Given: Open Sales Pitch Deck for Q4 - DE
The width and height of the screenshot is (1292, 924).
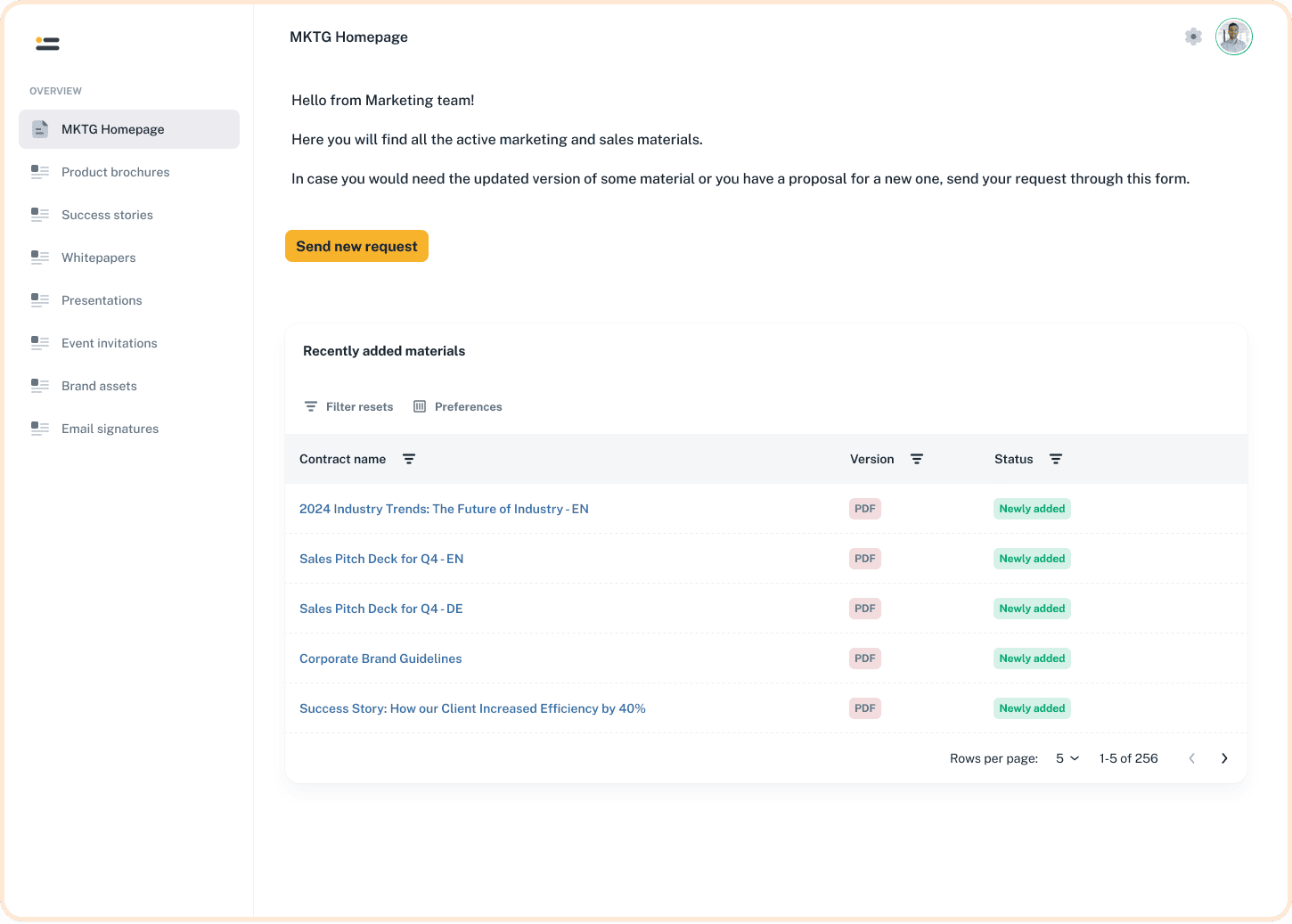Looking at the screenshot, I should (x=381, y=609).
